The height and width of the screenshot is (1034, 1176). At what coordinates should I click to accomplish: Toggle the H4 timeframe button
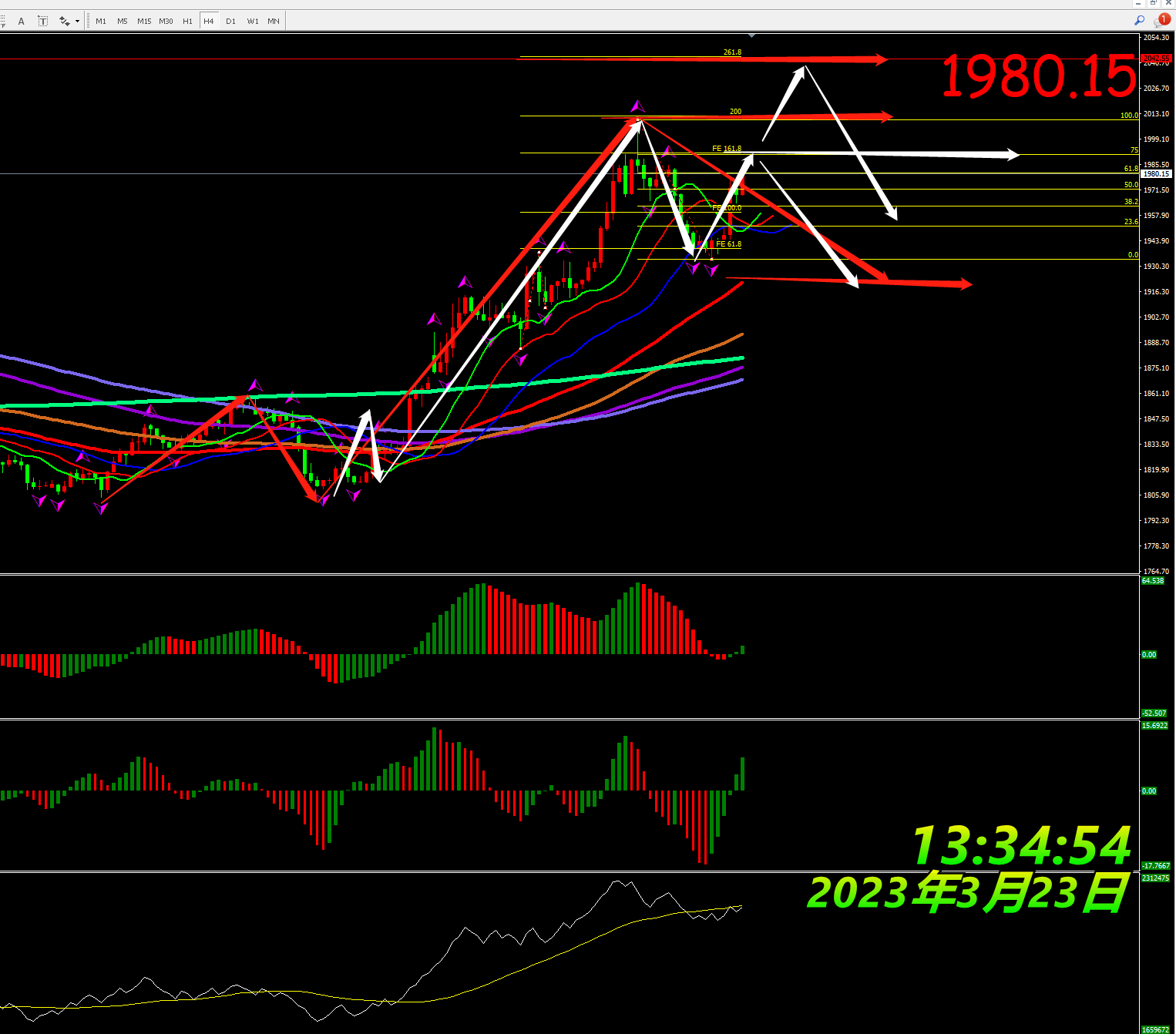(x=209, y=21)
